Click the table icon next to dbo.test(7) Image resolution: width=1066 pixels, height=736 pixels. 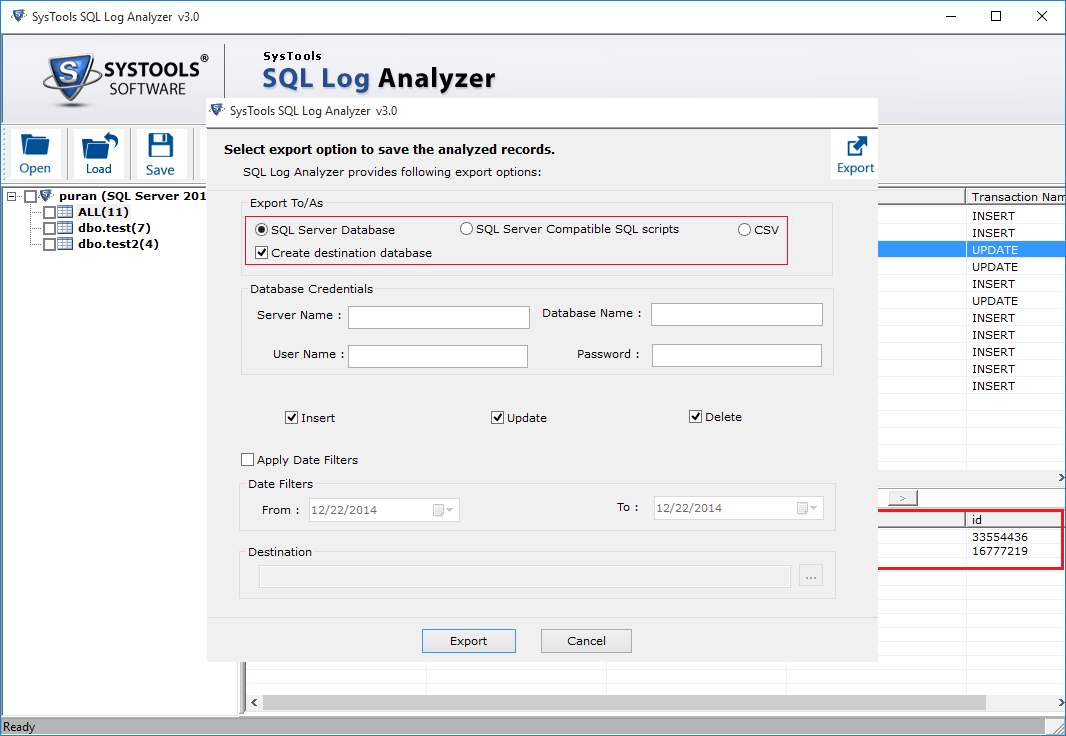pos(65,228)
